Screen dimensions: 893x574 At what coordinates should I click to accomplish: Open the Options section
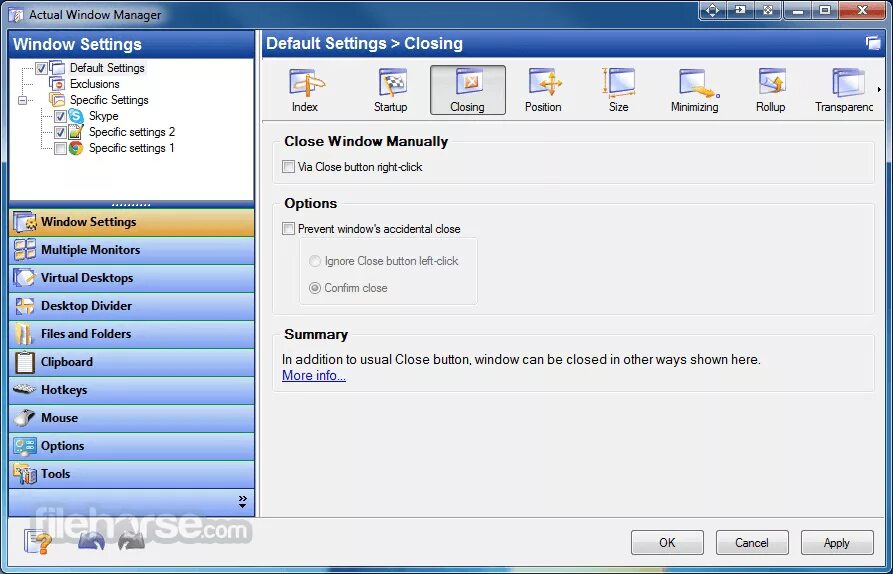coord(132,446)
